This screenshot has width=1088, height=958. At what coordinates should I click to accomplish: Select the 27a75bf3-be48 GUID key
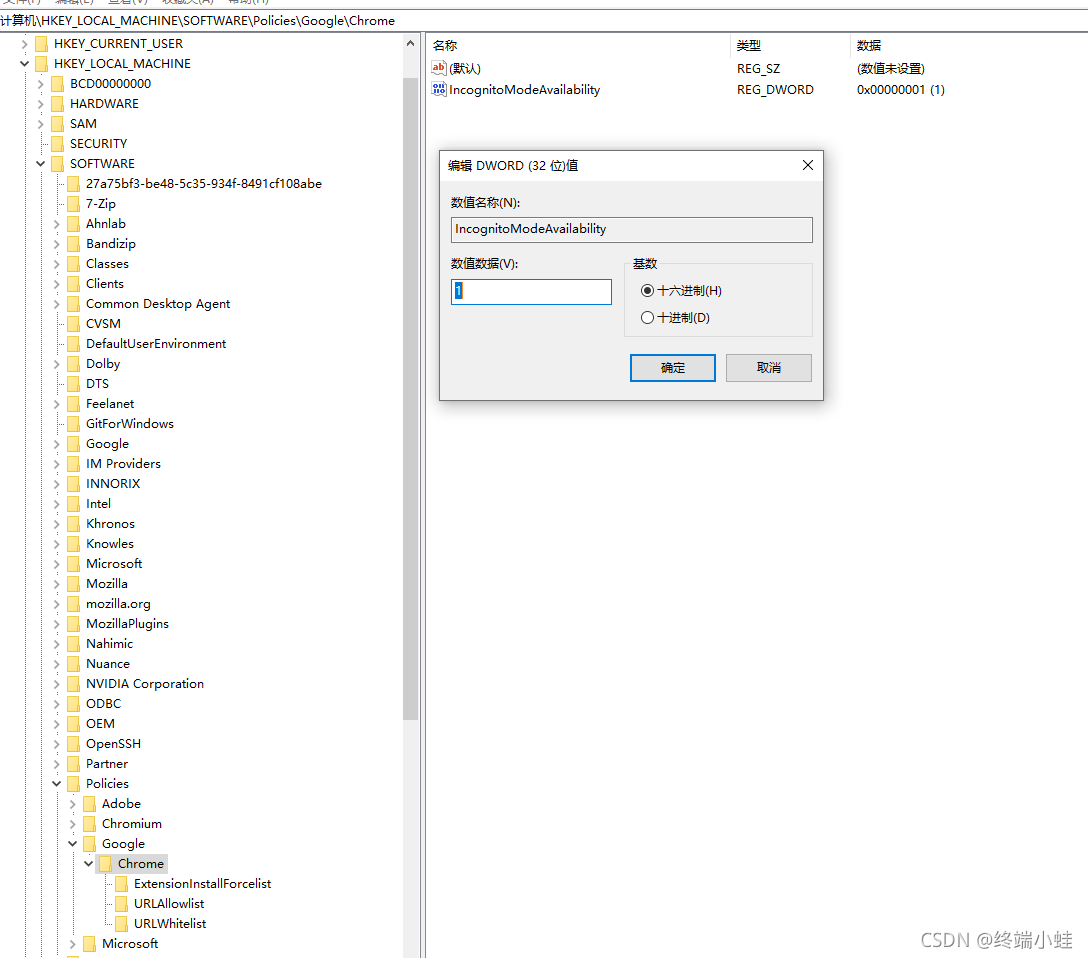pyautogui.click(x=203, y=184)
